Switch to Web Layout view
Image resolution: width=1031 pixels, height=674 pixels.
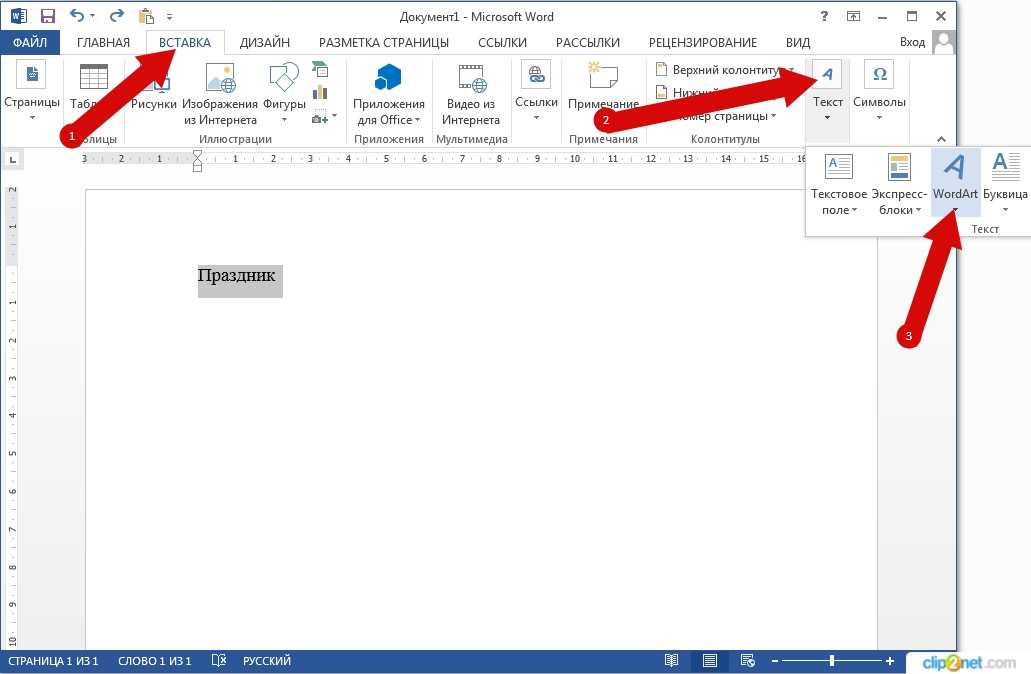[x=747, y=661]
